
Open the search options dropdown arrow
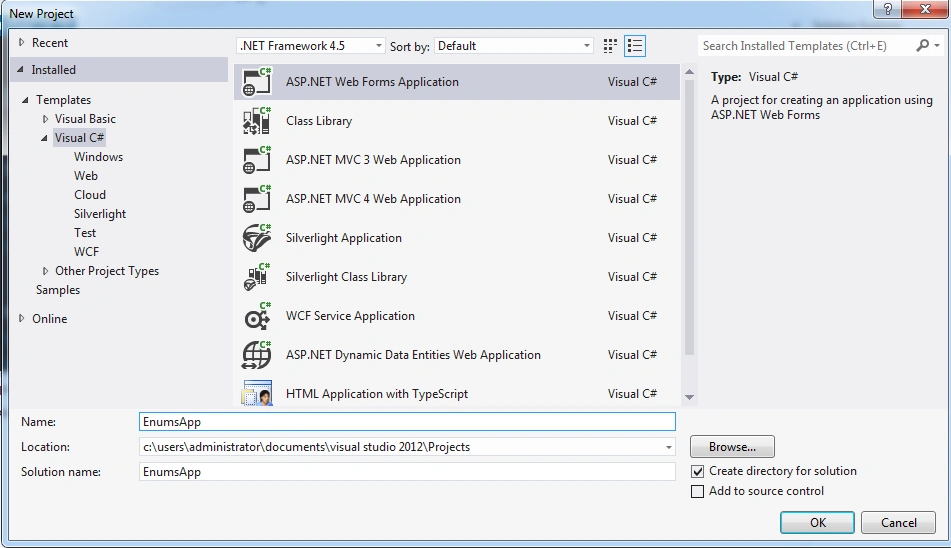pos(937,45)
